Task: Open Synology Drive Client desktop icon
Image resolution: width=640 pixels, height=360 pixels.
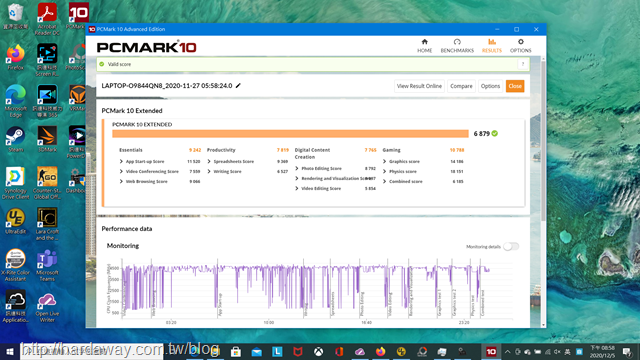Action: (x=16, y=183)
